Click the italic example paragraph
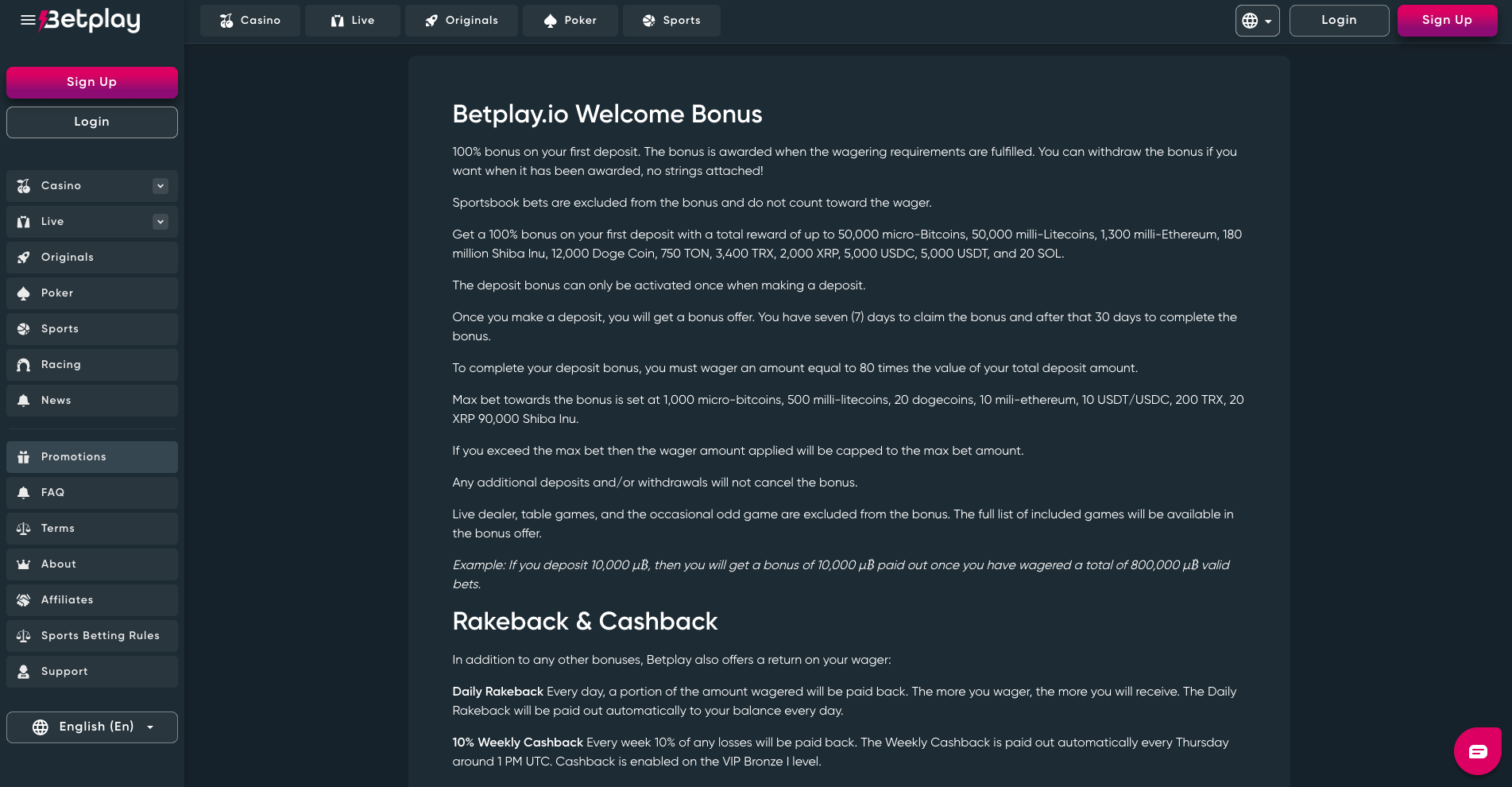Viewport: 1512px width, 787px height. (x=841, y=575)
